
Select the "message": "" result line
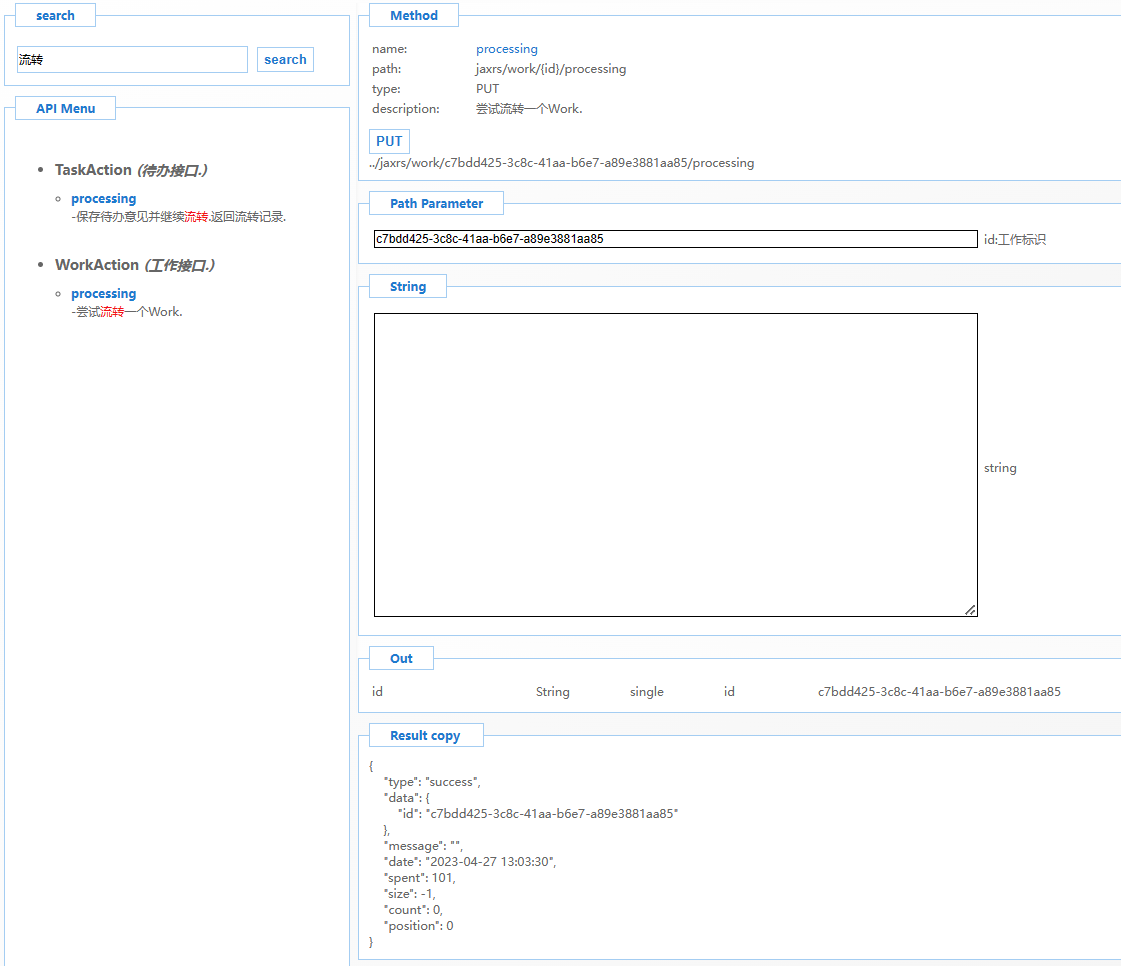423,846
